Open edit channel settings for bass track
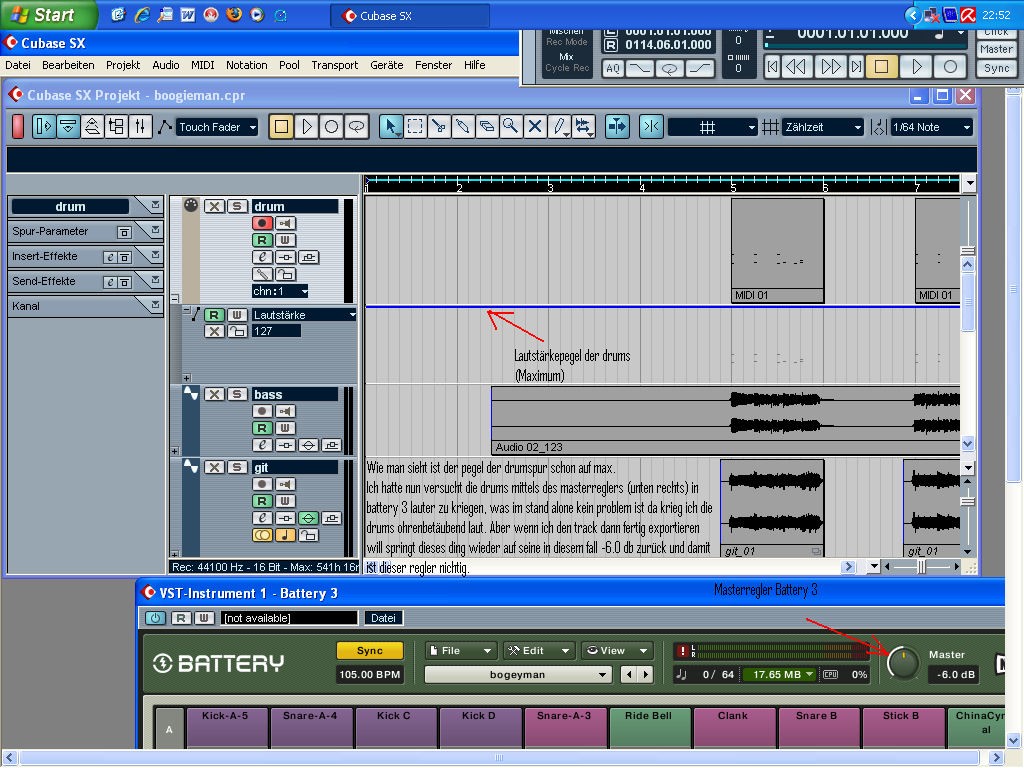The image size is (1024, 768). (x=262, y=445)
